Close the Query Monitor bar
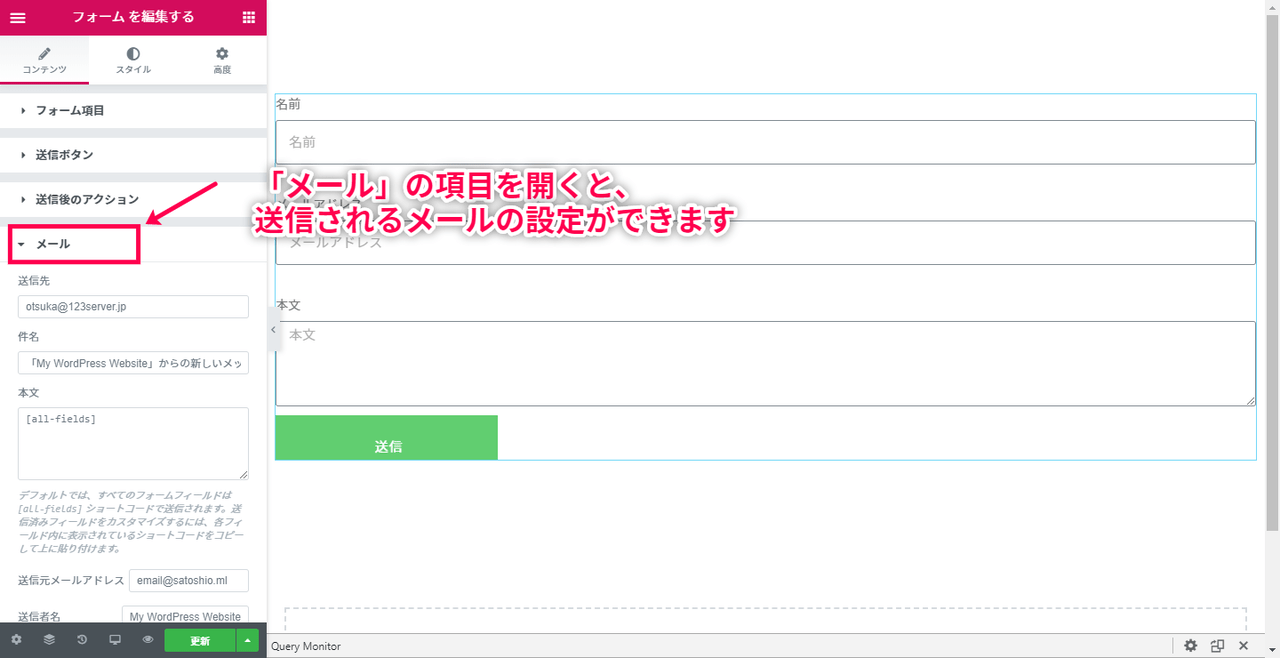Viewport: 1280px width, 658px height. coord(1243,646)
